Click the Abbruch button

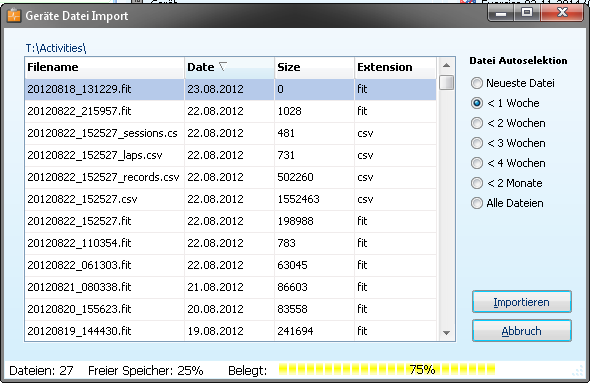tap(522, 331)
